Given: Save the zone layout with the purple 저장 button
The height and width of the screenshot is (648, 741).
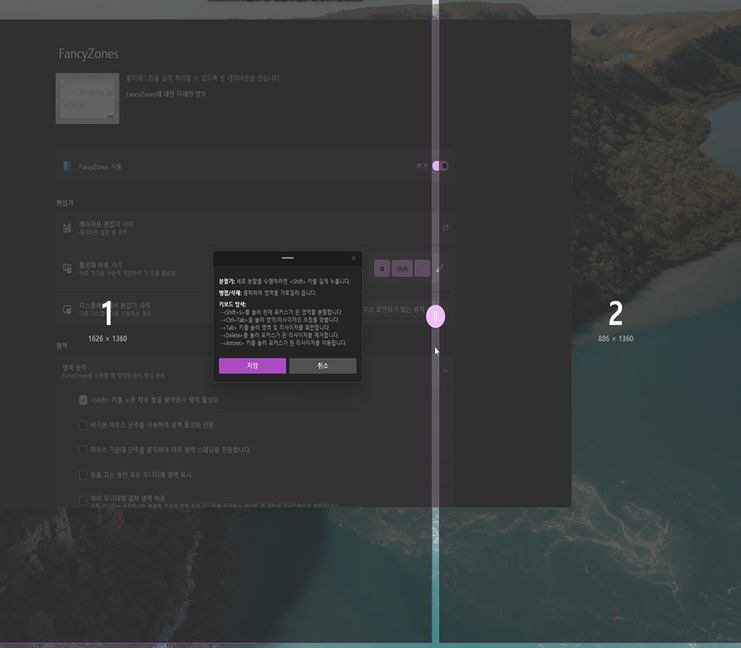Looking at the screenshot, I should 252,365.
